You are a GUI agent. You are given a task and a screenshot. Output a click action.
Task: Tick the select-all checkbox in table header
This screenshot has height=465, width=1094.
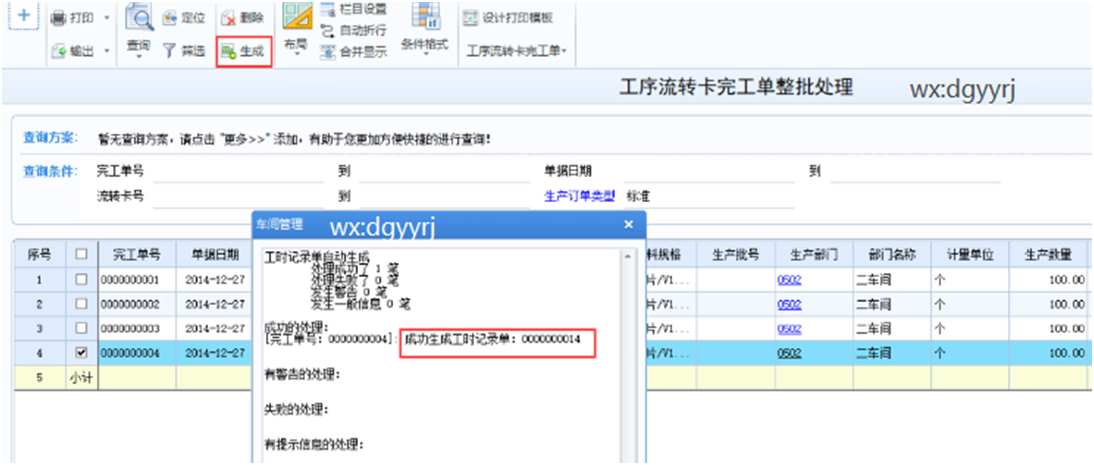[x=82, y=254]
